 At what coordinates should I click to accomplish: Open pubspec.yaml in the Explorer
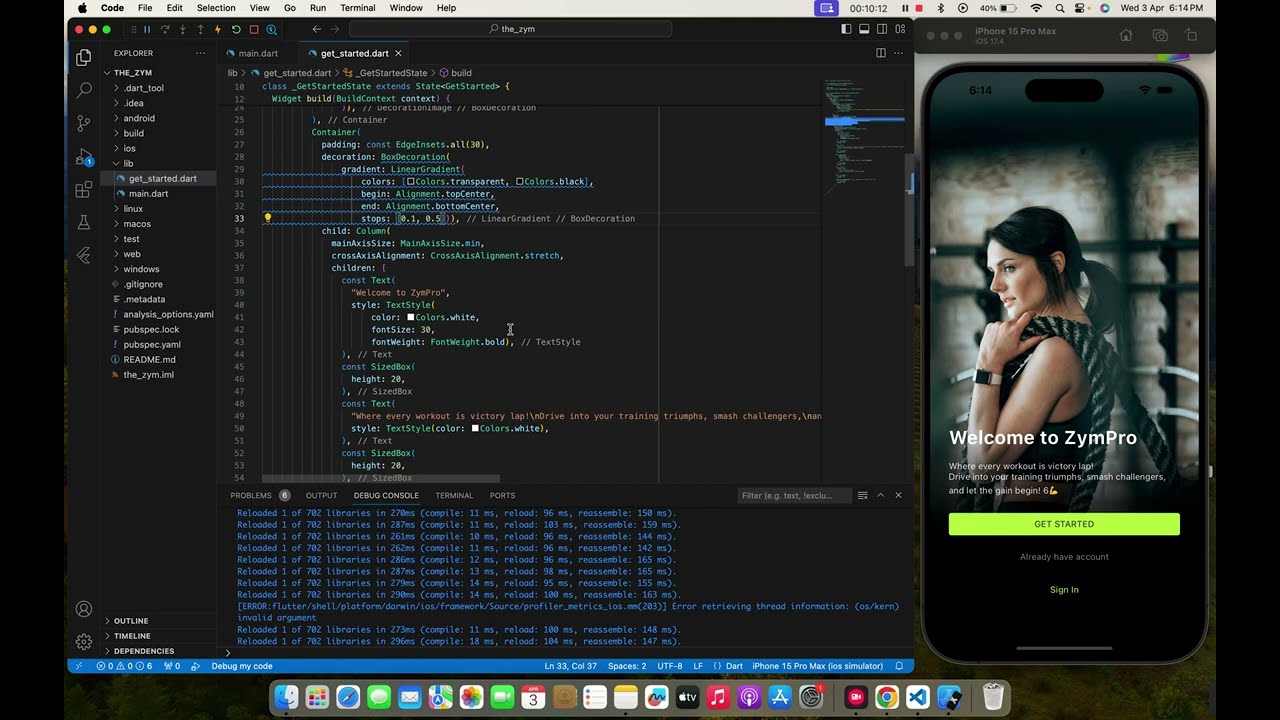click(x=152, y=345)
